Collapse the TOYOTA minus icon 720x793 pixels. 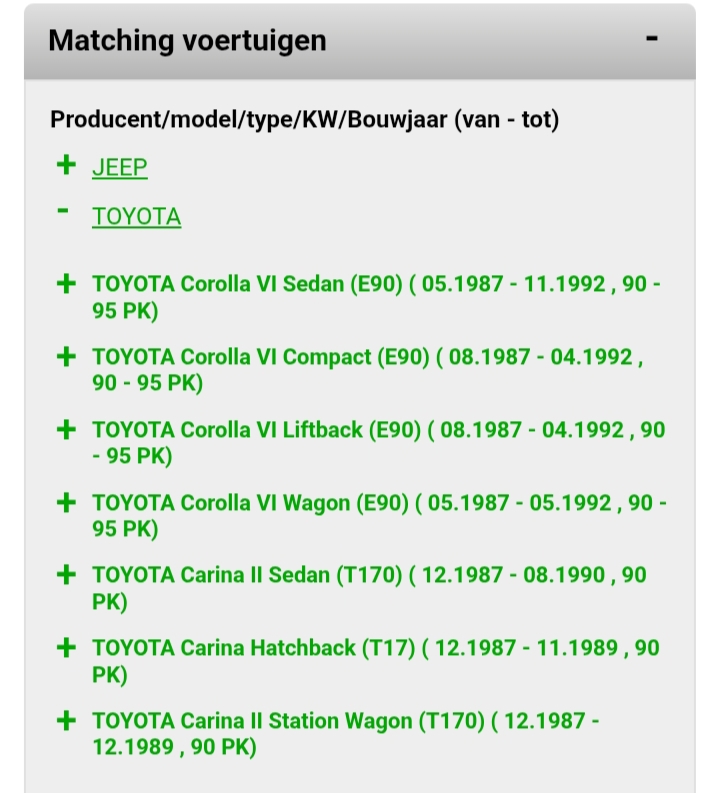click(64, 211)
